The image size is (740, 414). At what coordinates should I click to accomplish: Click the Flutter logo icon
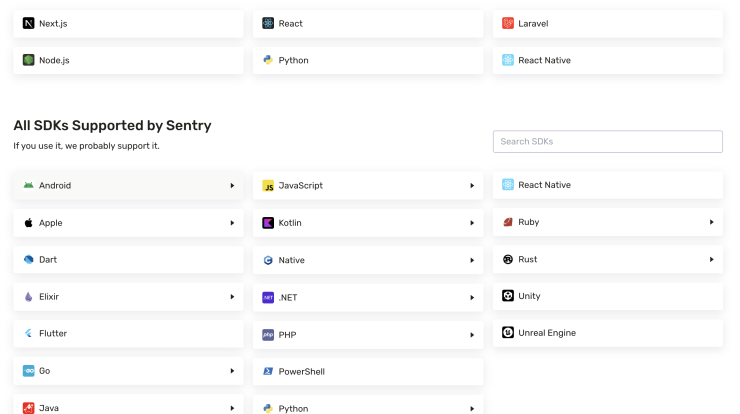click(x=28, y=333)
